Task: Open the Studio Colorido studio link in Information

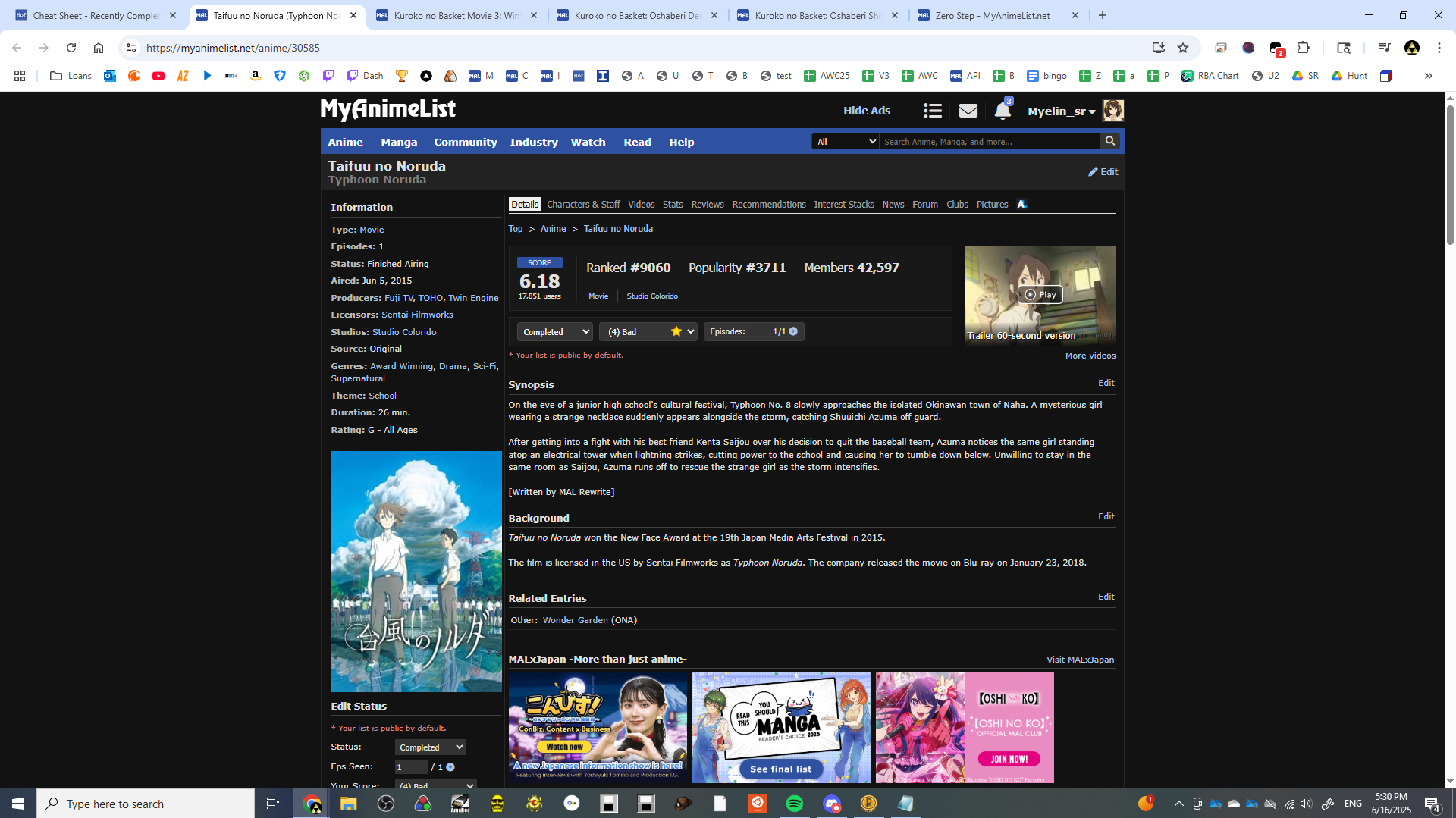Action: click(x=404, y=332)
